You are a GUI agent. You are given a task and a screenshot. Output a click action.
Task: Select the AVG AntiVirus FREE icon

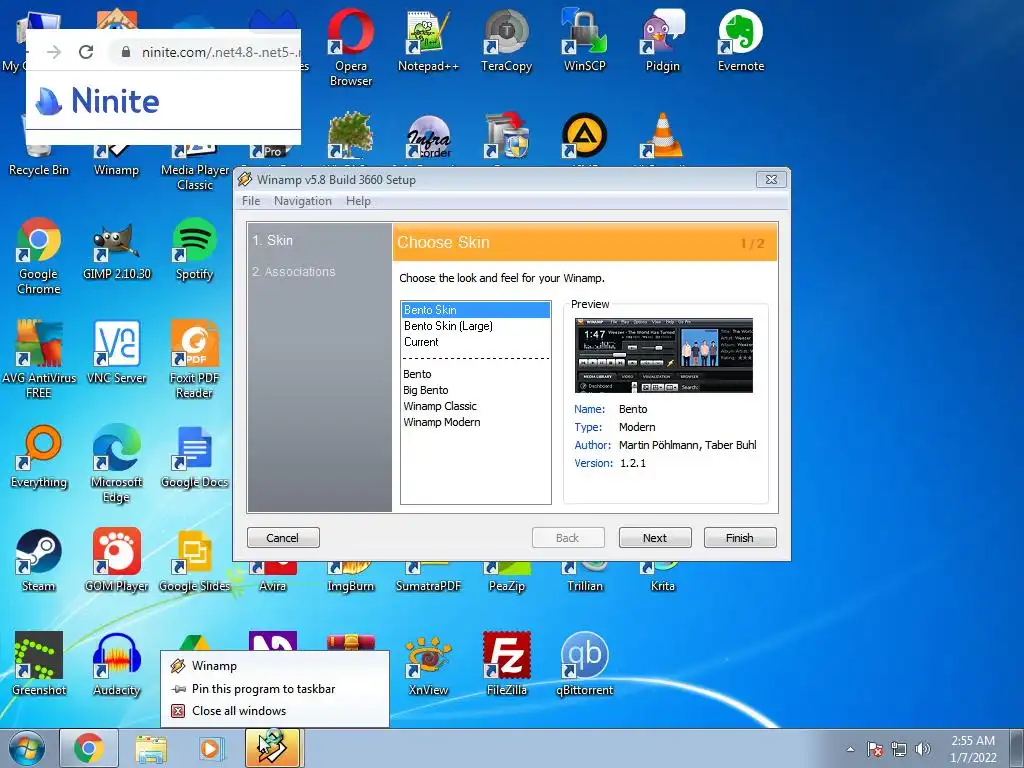tap(39, 359)
